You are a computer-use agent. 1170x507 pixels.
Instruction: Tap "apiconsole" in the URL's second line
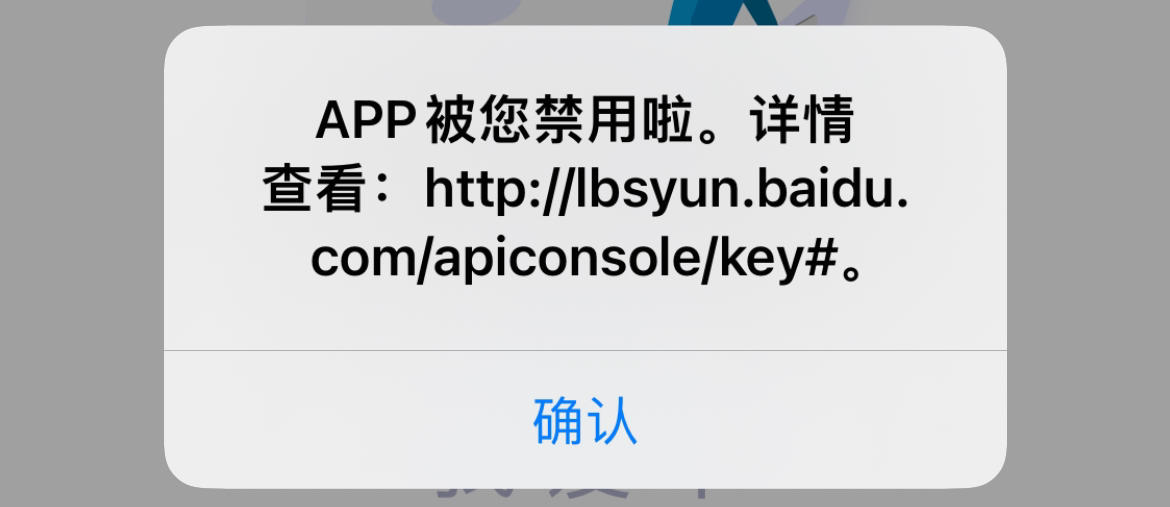564,260
